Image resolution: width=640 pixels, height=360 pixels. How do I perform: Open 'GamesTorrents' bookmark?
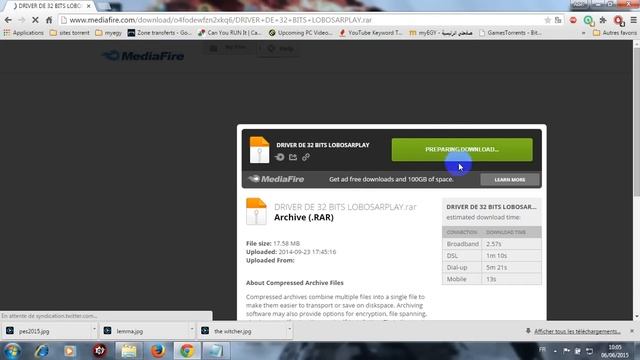pyautogui.click(x=510, y=33)
